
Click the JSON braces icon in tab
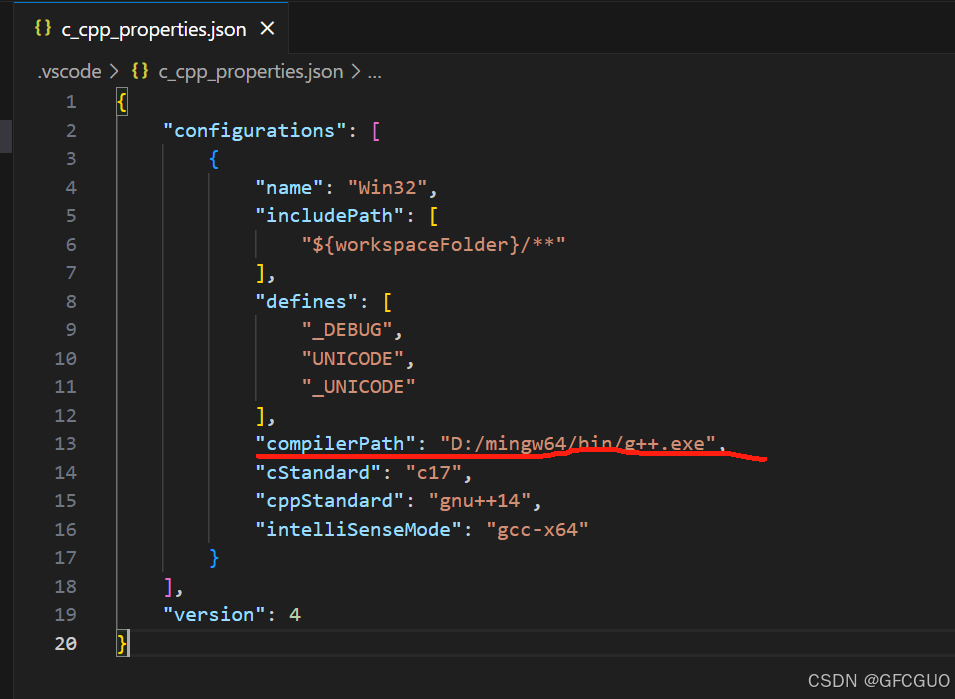(43, 28)
